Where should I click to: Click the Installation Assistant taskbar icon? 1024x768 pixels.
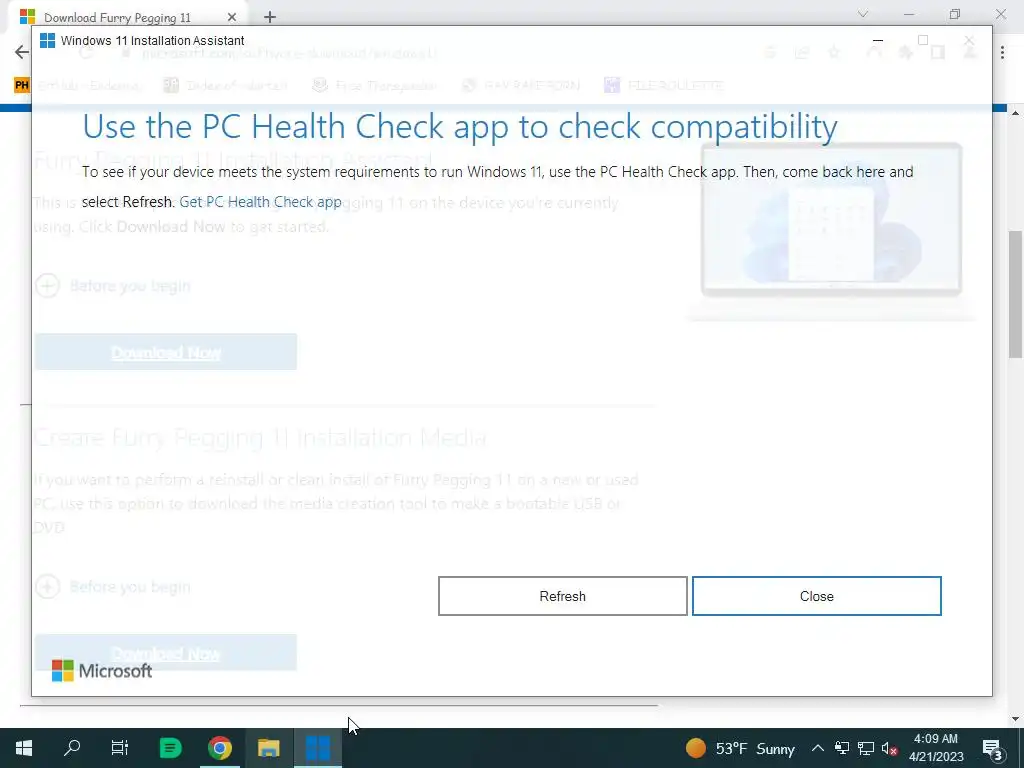click(318, 748)
